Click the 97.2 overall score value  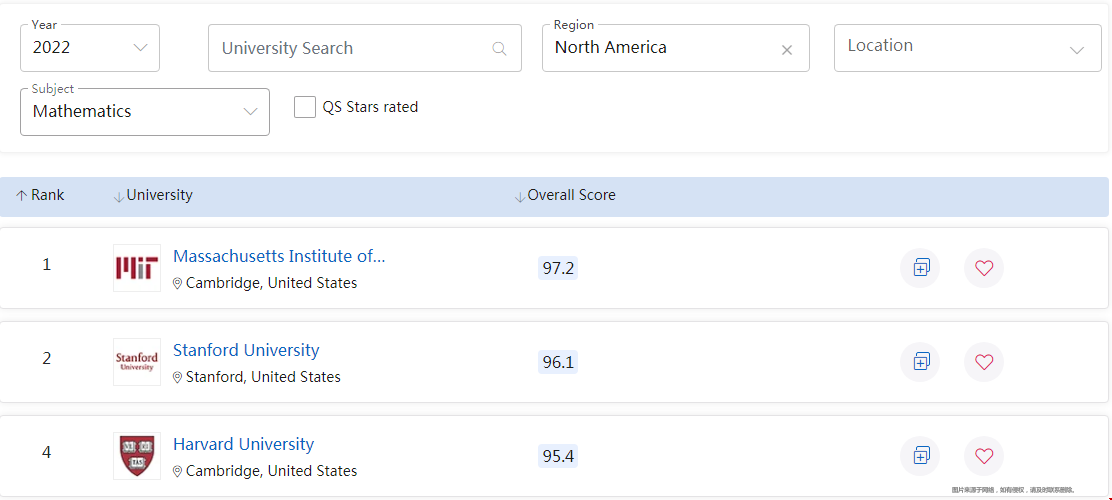click(558, 268)
